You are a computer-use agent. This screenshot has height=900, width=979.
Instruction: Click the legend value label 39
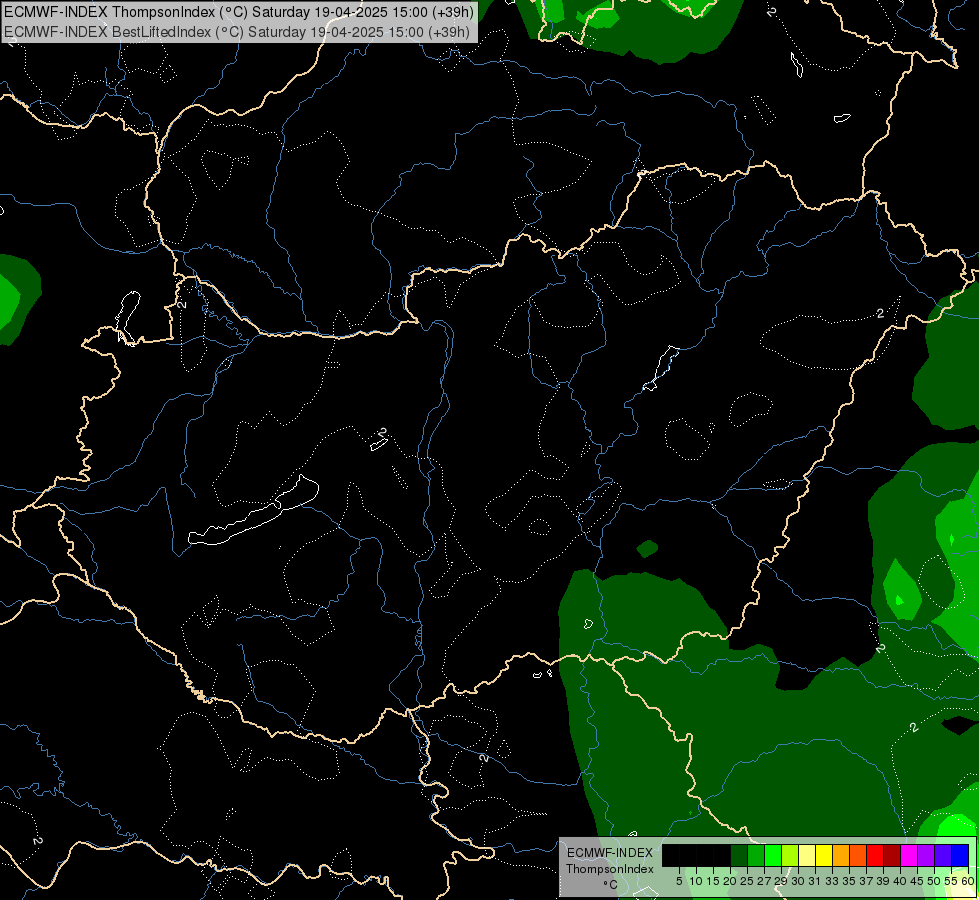883,881
